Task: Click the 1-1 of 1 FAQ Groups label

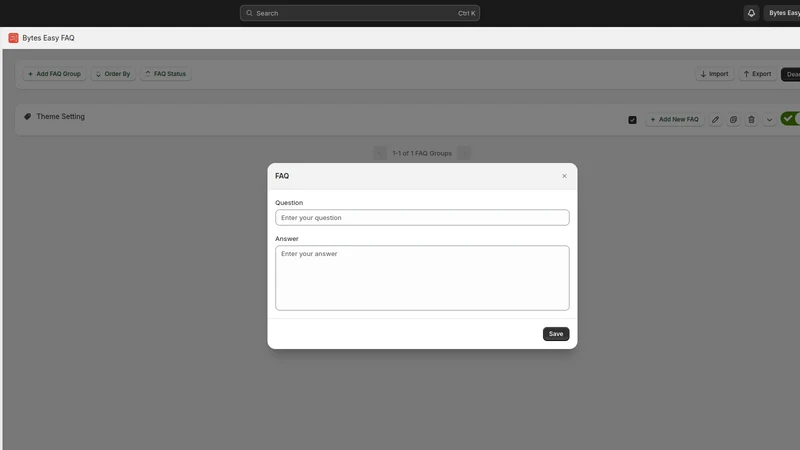Action: coord(422,153)
